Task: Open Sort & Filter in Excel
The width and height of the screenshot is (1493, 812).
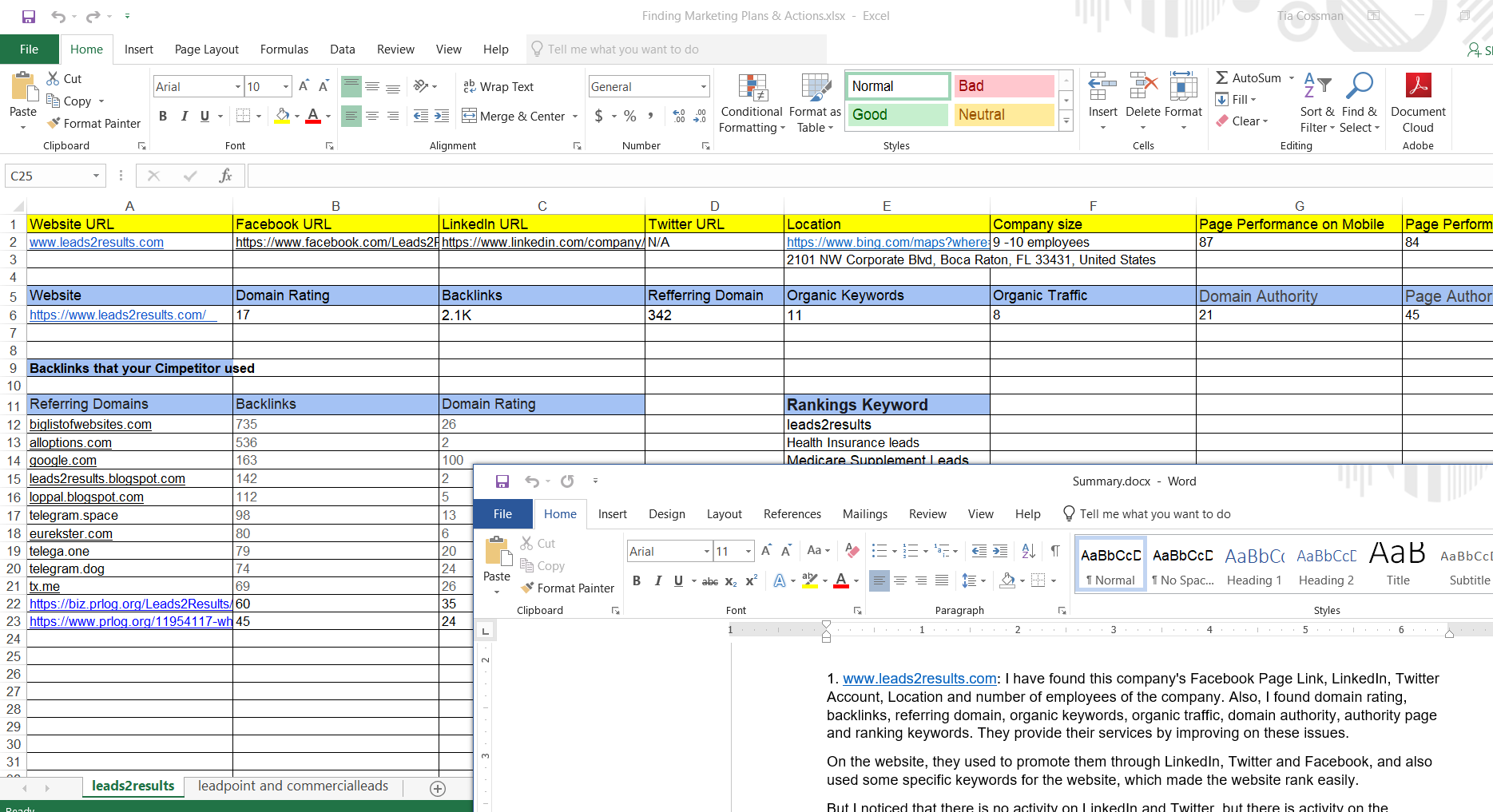Action: [1317, 102]
